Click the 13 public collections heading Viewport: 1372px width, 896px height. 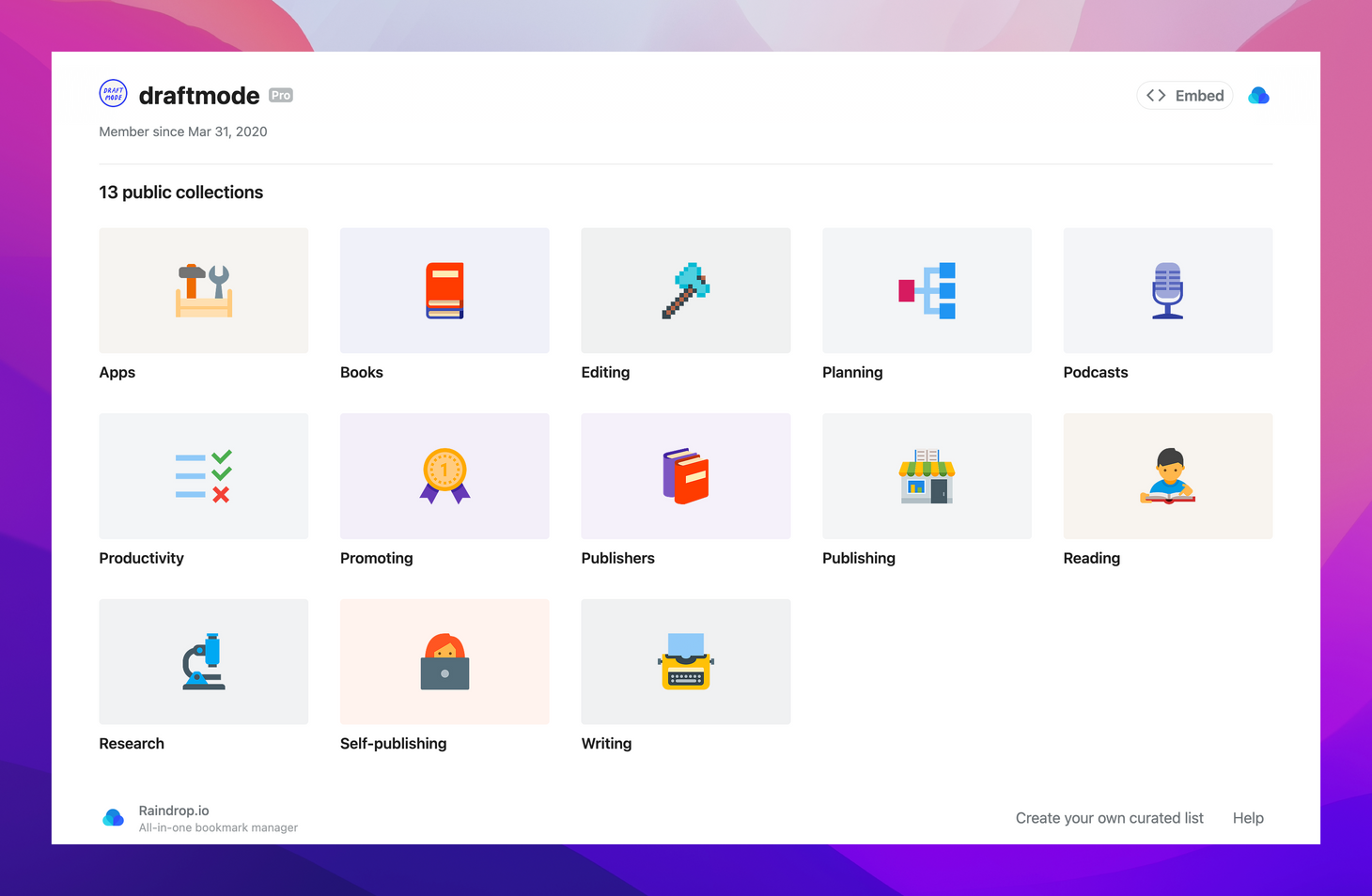click(x=181, y=193)
